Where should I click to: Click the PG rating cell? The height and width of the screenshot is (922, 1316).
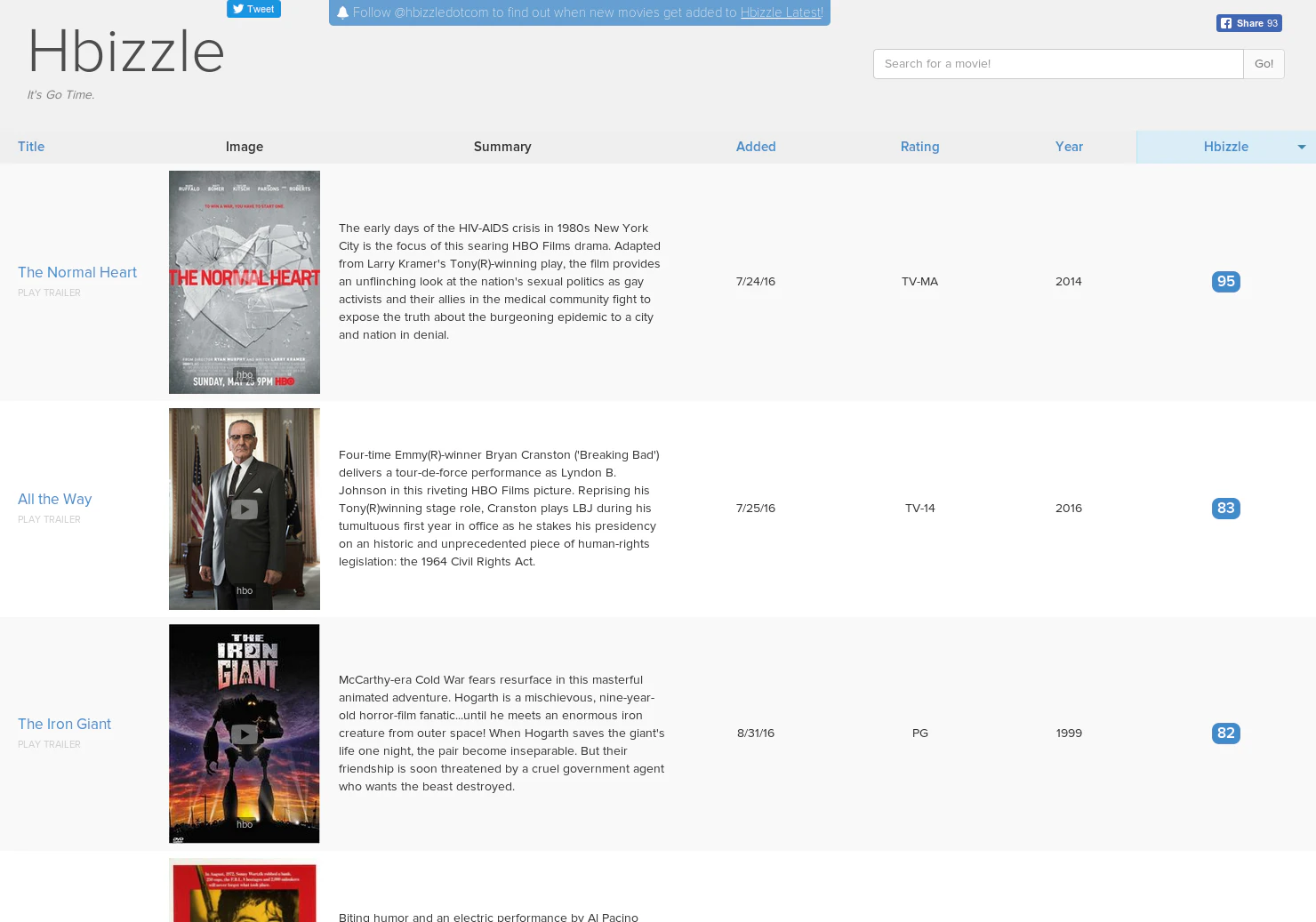pos(919,734)
